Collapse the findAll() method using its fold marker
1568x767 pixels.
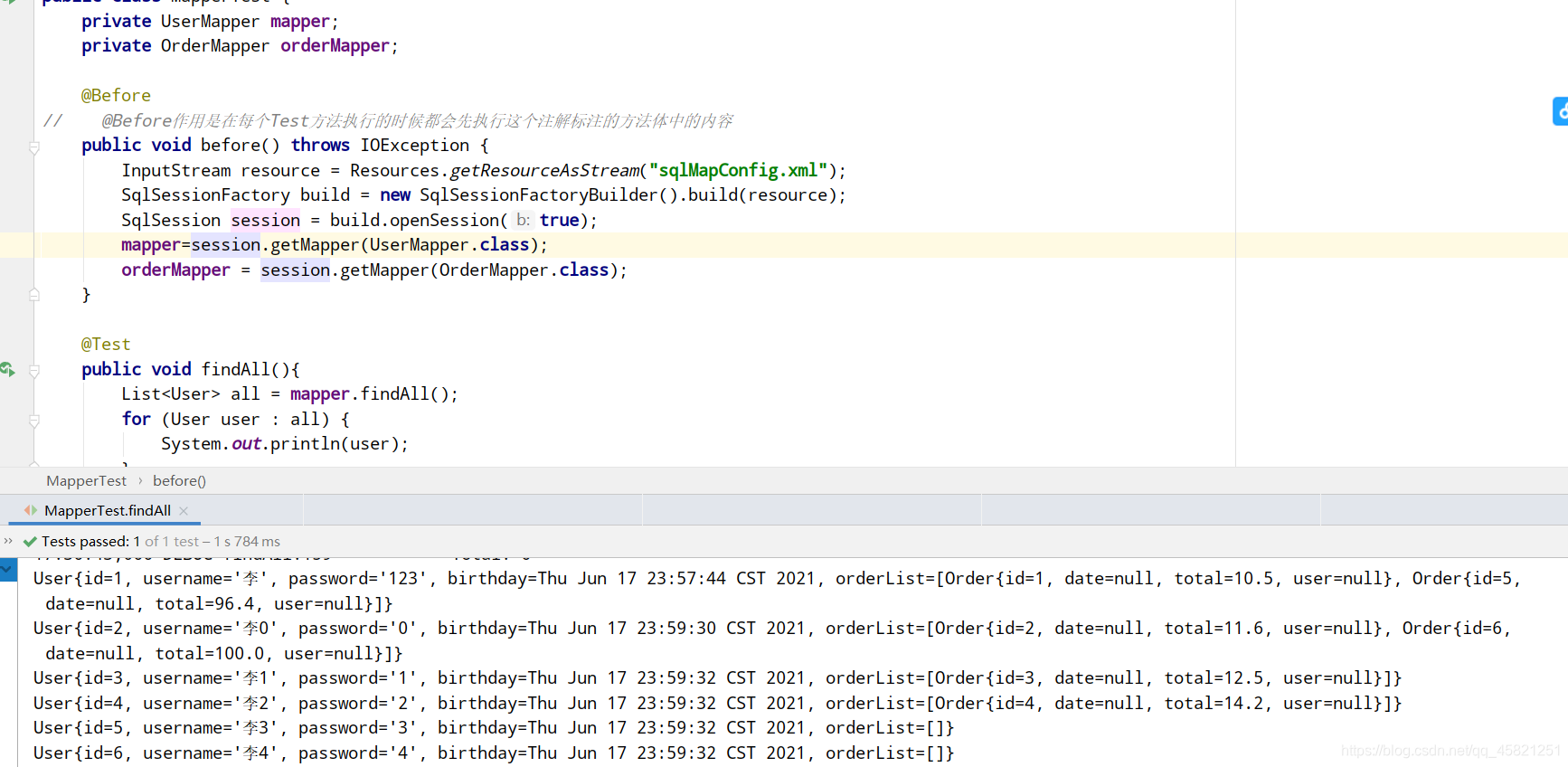point(34,370)
